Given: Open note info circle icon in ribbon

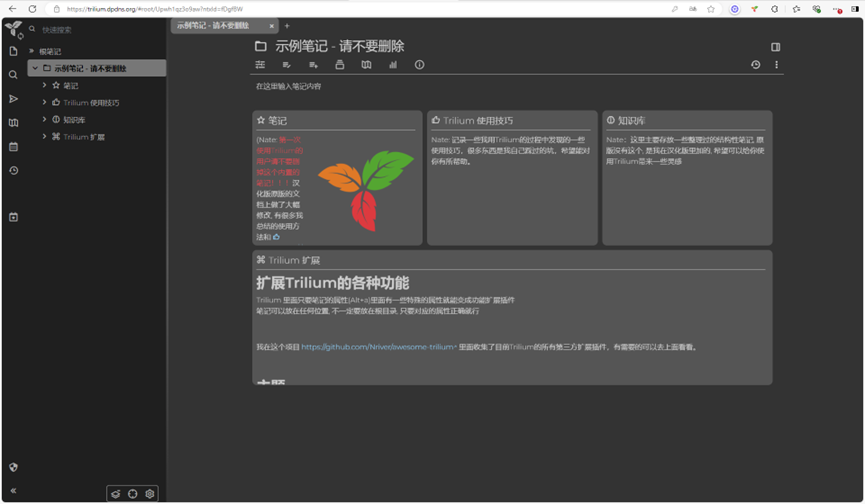Looking at the screenshot, I should point(419,65).
